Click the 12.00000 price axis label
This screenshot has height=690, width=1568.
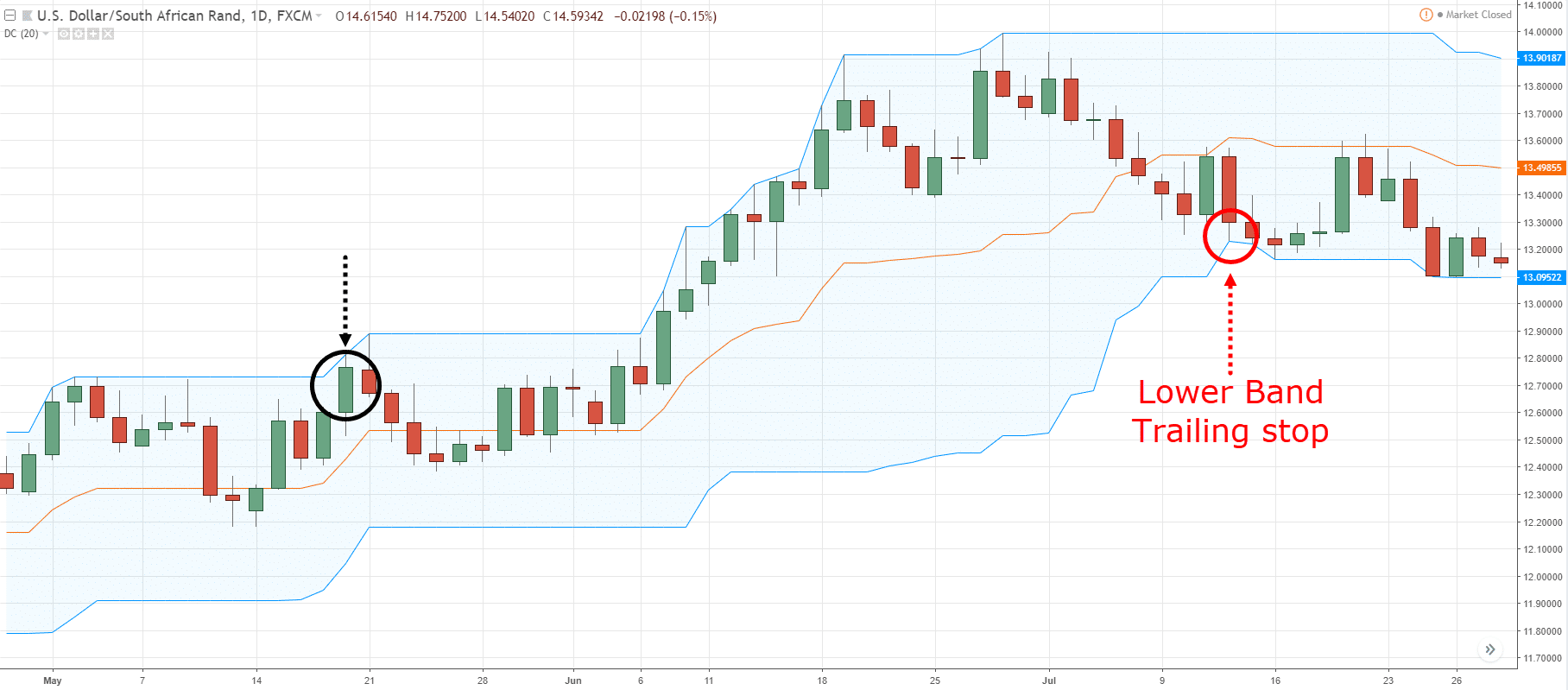(x=1543, y=577)
